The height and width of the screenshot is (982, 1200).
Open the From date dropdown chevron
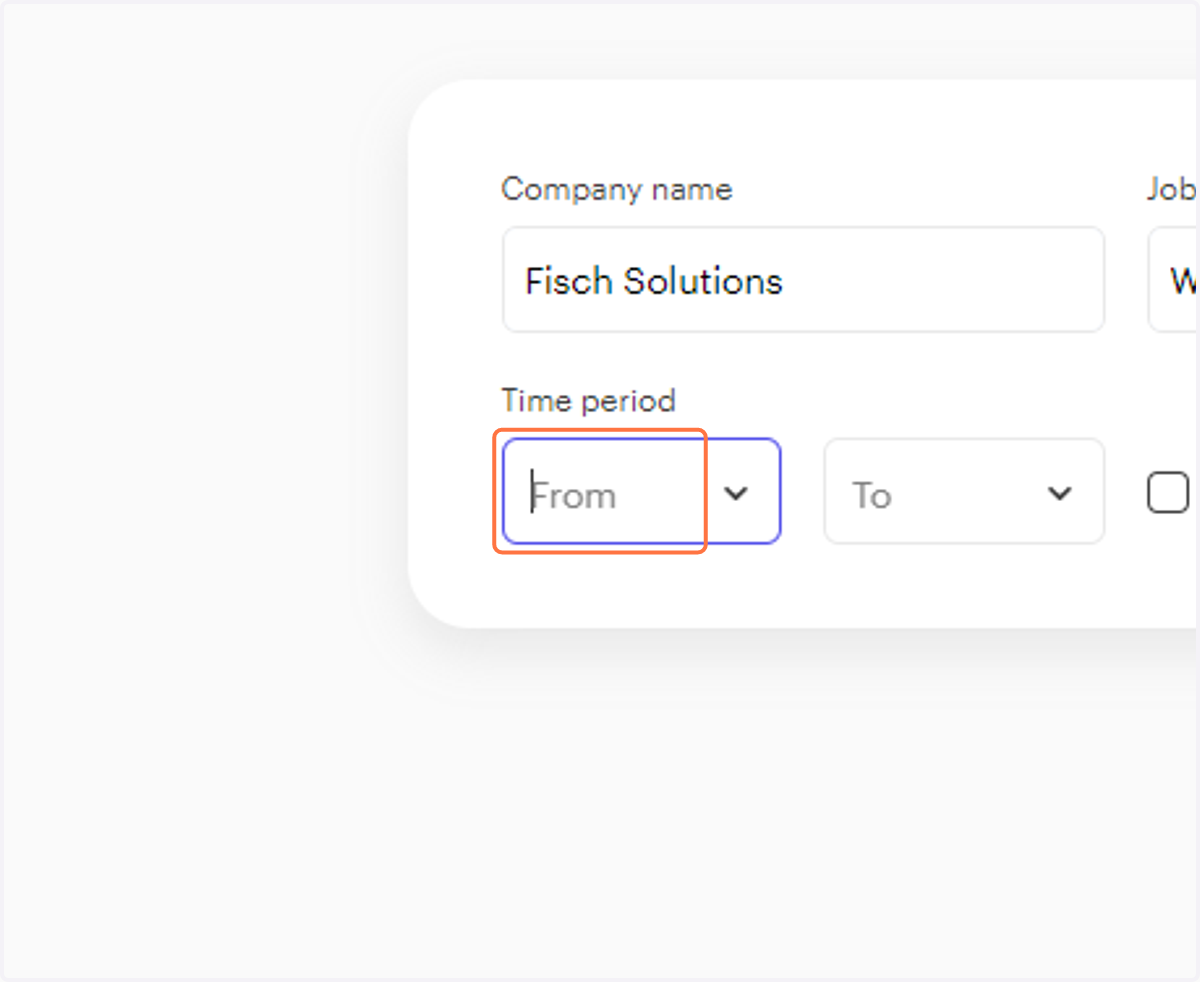tap(736, 493)
